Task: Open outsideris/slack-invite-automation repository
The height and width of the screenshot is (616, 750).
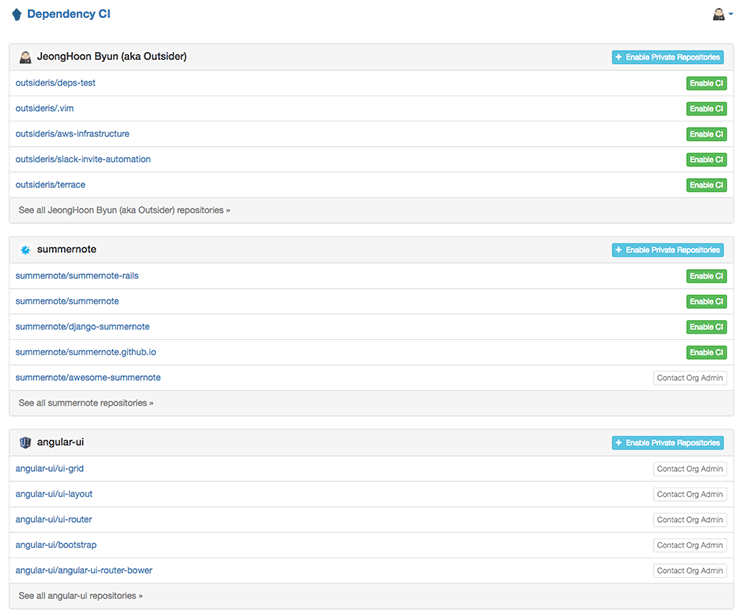Action: coord(83,159)
